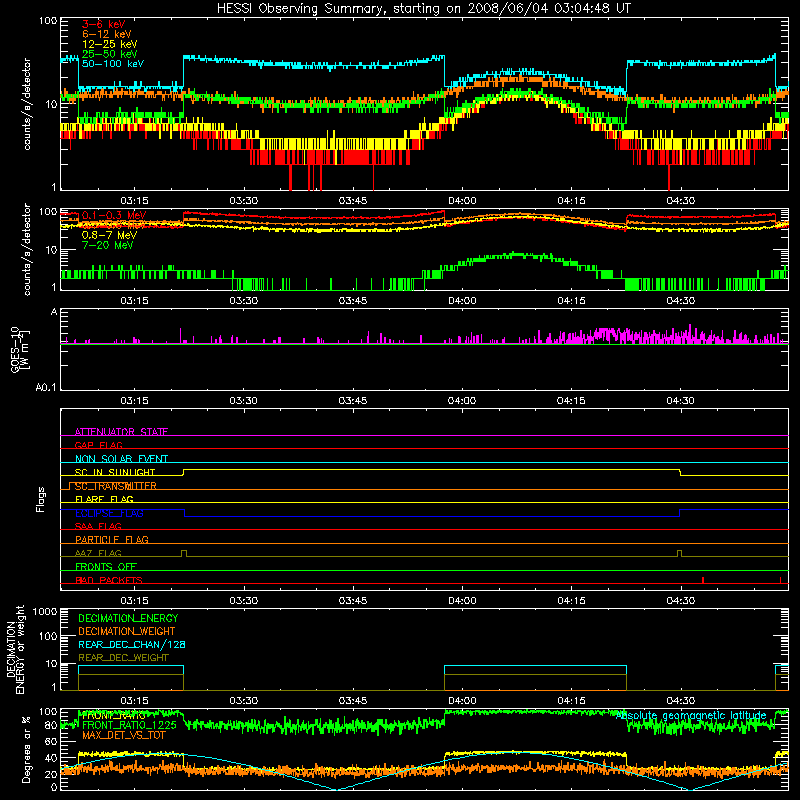Click 04:30 tick label under MeV panel

click(x=681, y=301)
